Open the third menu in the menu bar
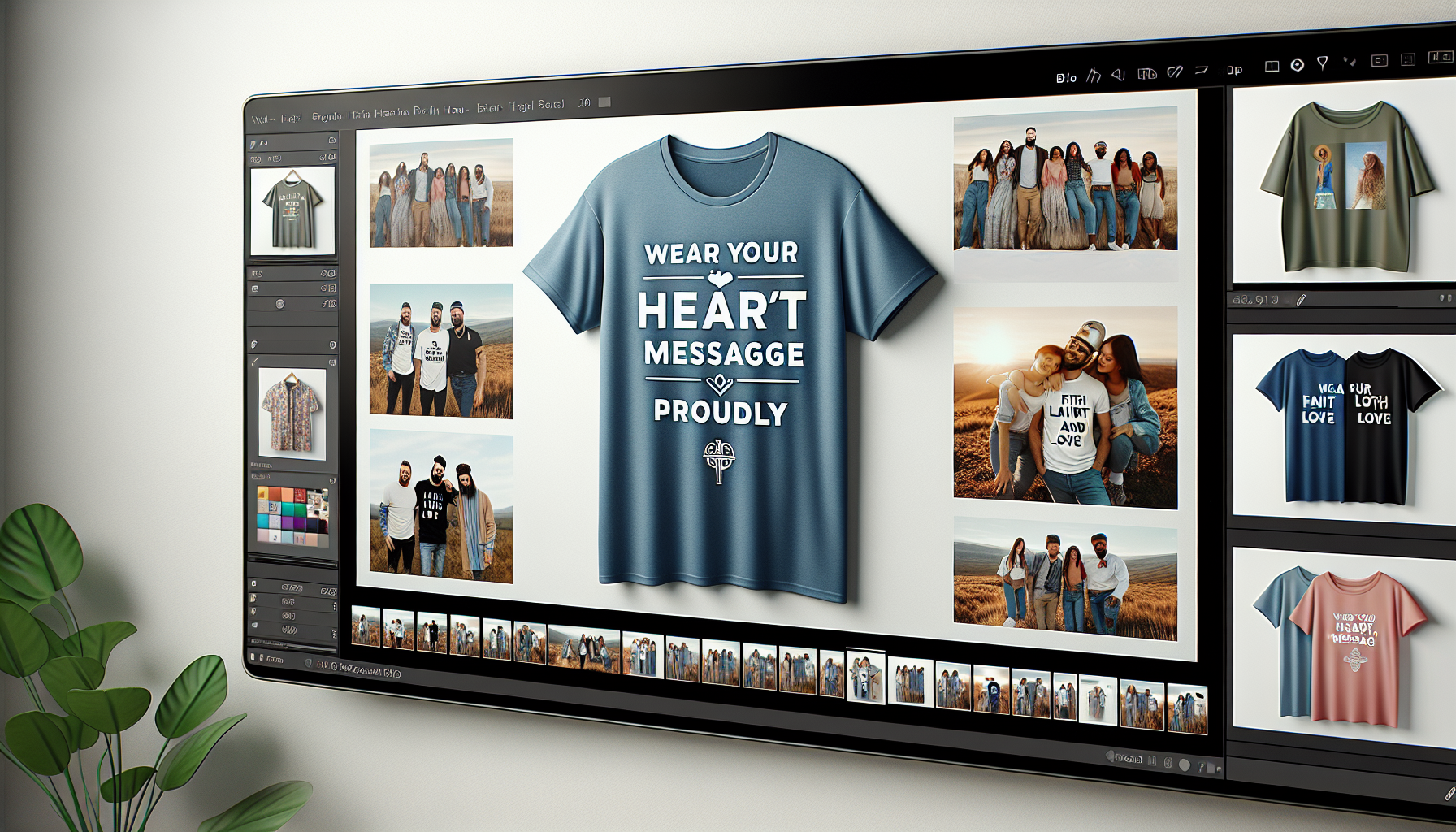 [327, 117]
